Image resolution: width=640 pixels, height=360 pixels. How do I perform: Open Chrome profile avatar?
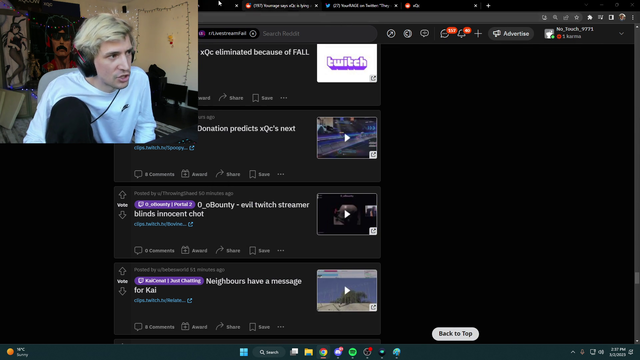tap(622, 17)
